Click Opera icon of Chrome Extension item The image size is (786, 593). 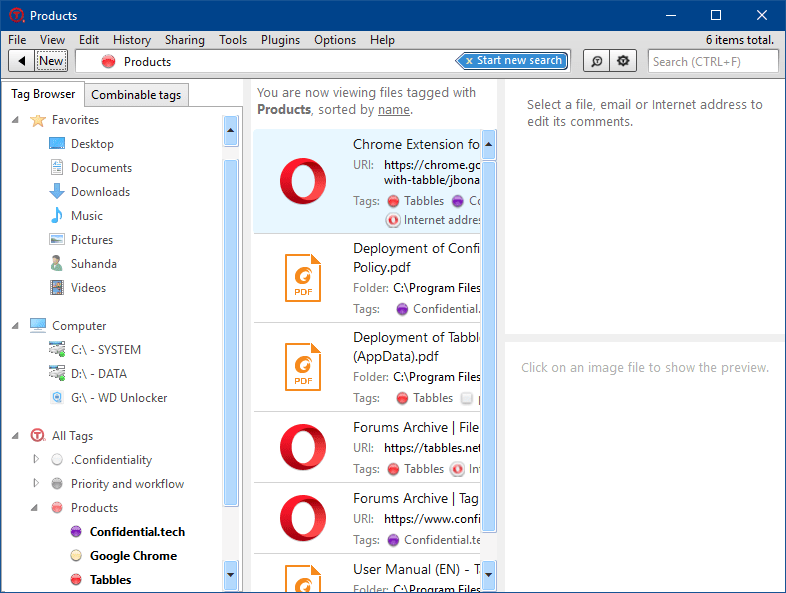(x=303, y=181)
